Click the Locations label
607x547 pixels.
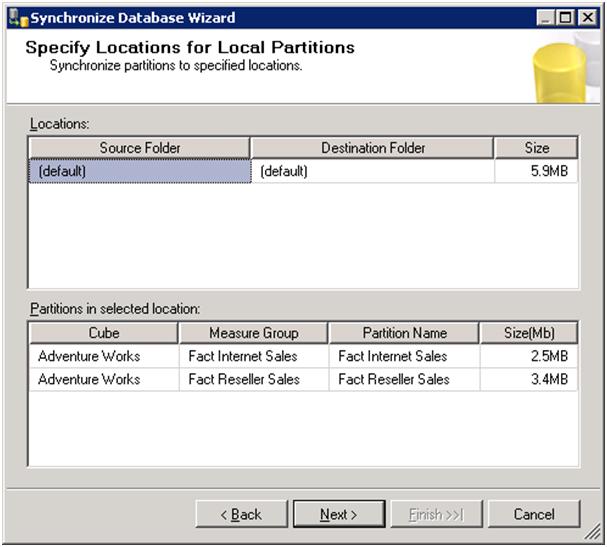[x=60, y=124]
